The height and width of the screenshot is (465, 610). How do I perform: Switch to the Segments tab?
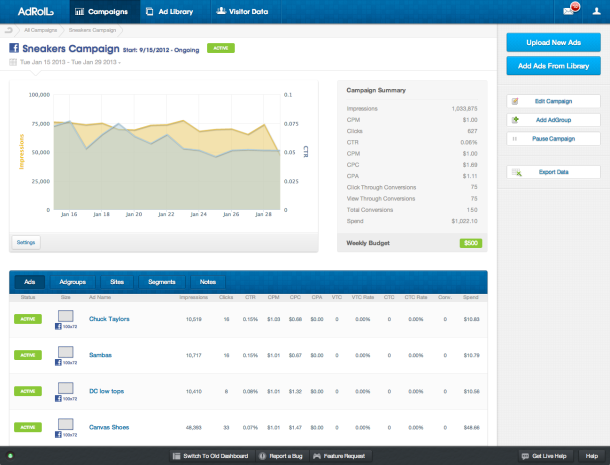click(x=162, y=282)
